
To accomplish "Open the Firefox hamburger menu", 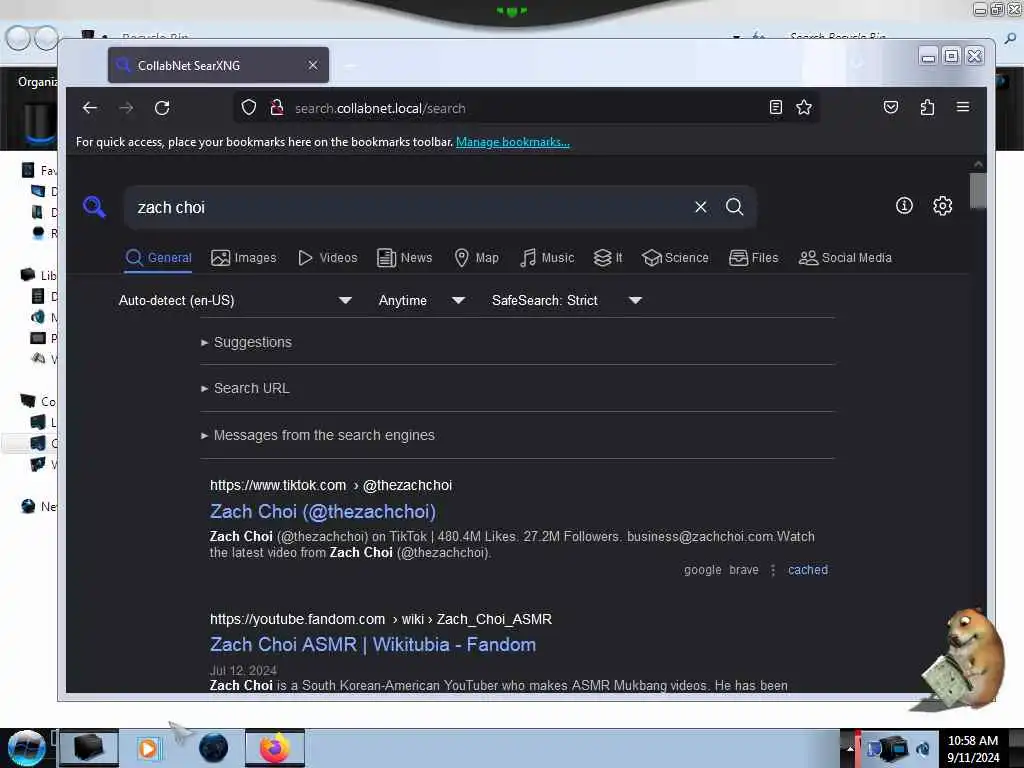I will (x=963, y=107).
